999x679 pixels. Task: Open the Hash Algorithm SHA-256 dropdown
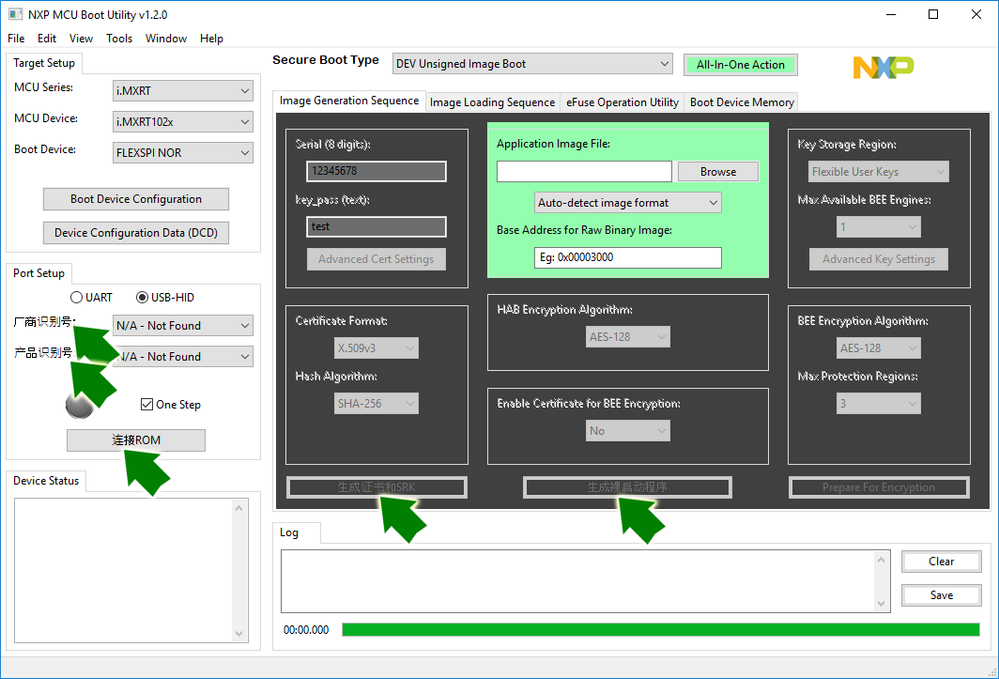coord(376,403)
